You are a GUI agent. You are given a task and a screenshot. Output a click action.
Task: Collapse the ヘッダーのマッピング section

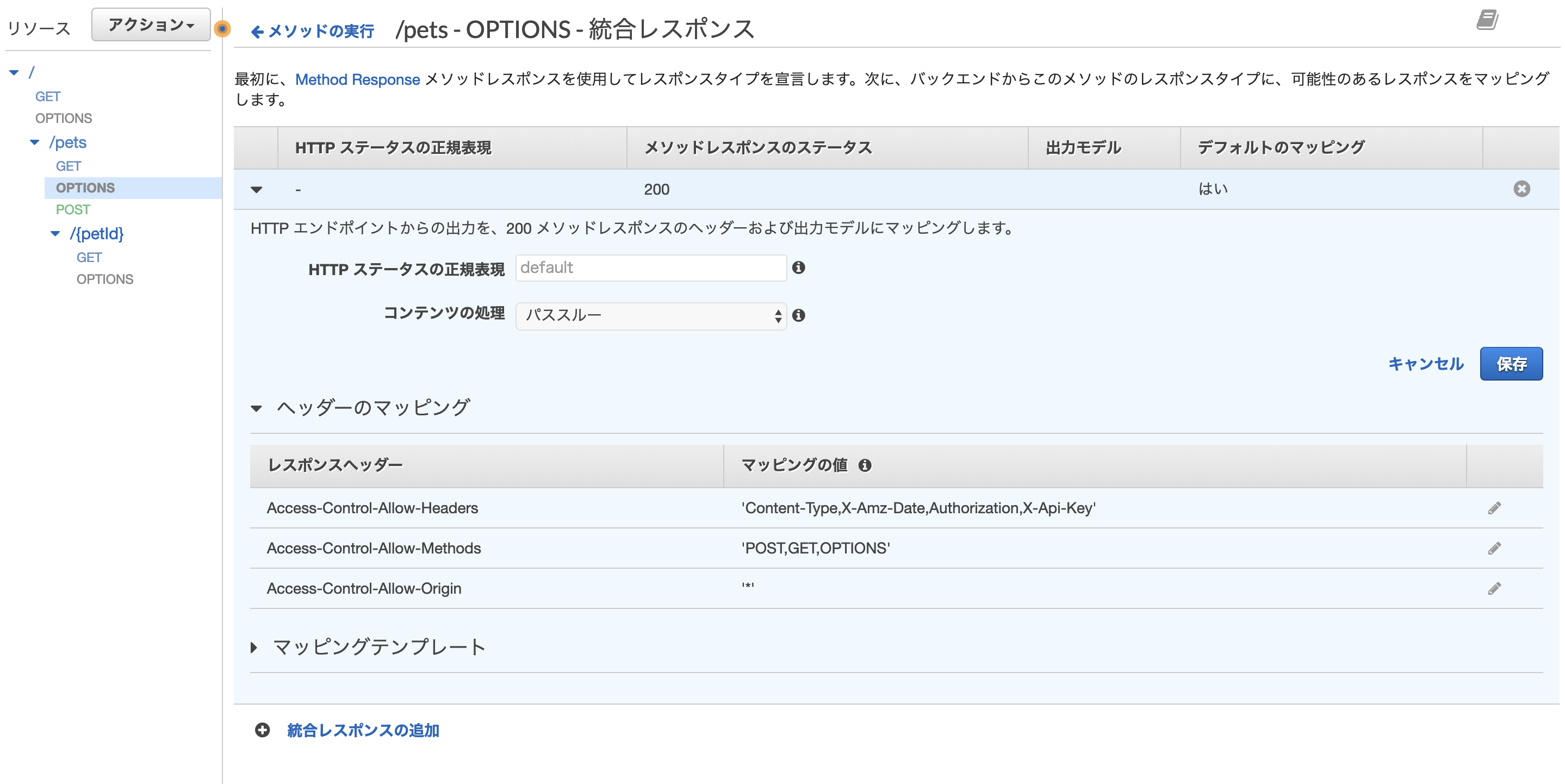click(256, 408)
